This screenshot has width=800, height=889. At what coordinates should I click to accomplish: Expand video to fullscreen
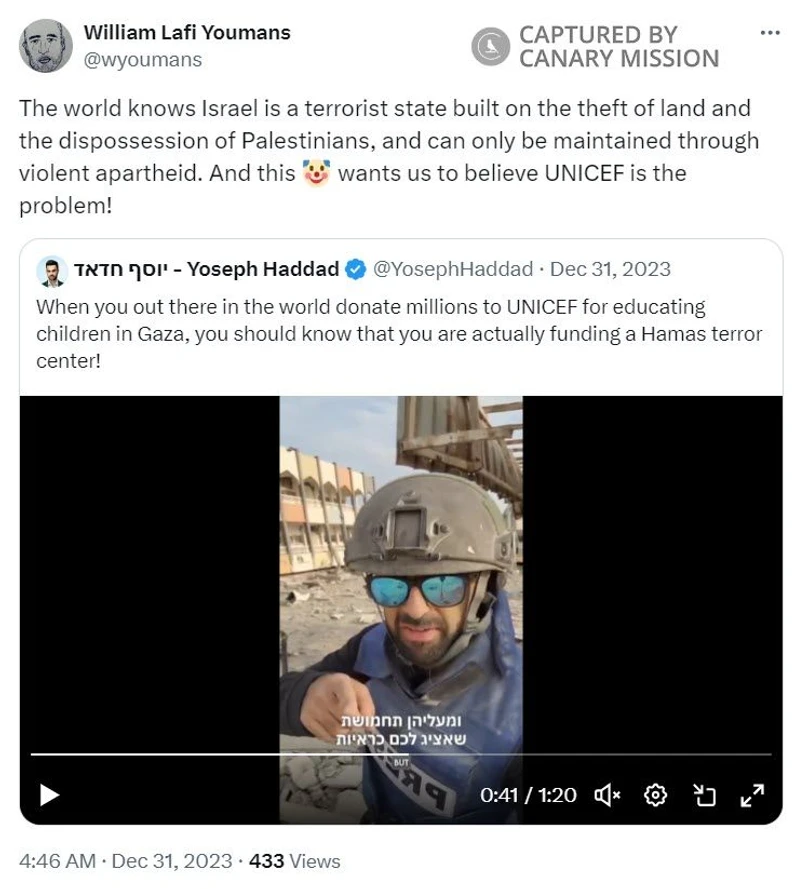753,795
